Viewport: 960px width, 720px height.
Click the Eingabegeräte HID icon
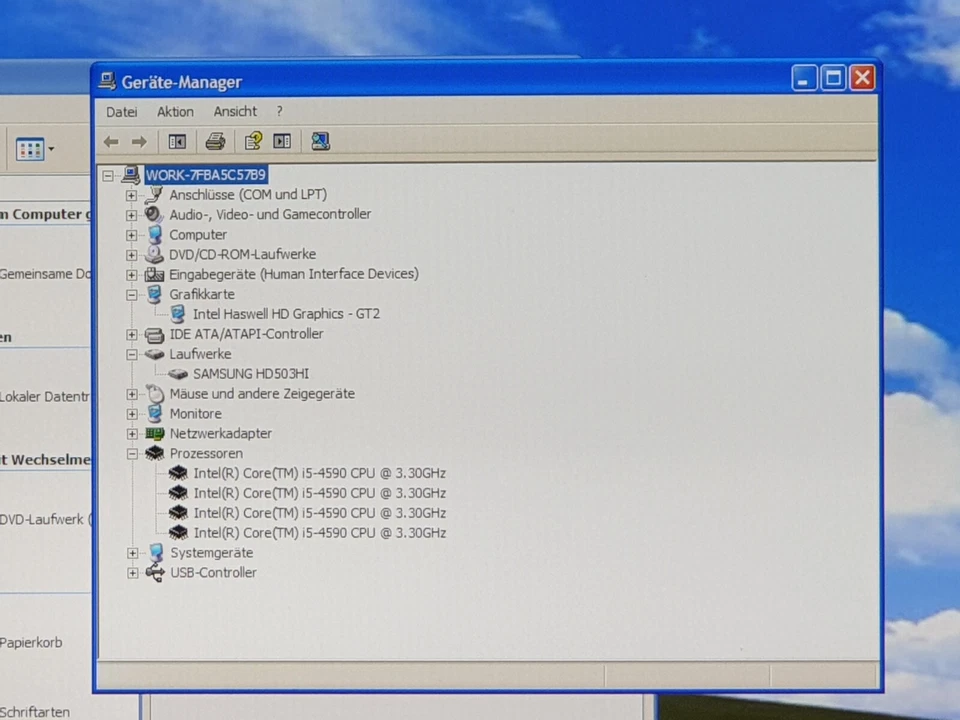pos(154,275)
